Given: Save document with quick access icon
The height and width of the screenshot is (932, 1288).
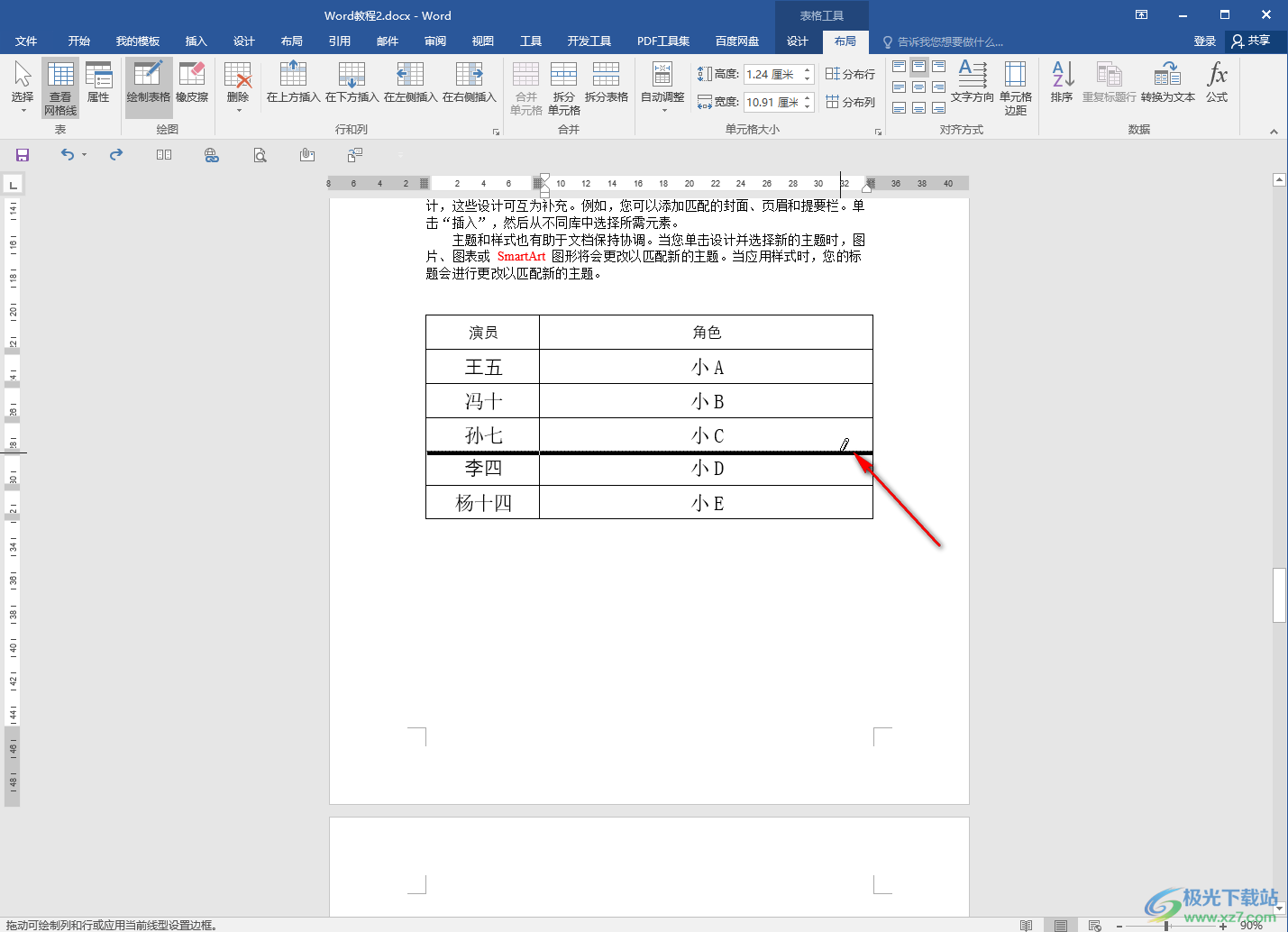Looking at the screenshot, I should [x=23, y=155].
